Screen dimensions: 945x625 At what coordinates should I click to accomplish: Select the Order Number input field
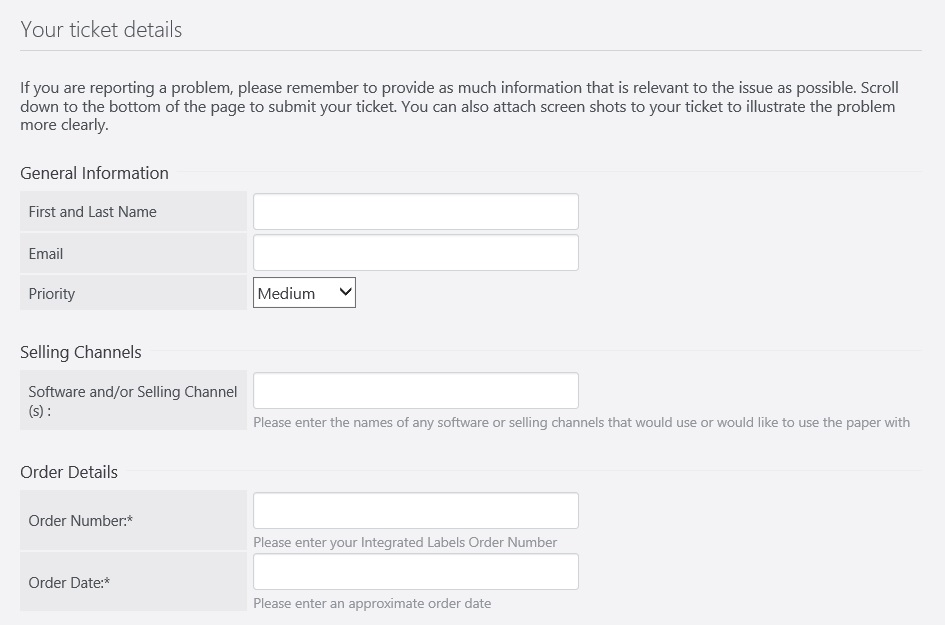point(416,510)
